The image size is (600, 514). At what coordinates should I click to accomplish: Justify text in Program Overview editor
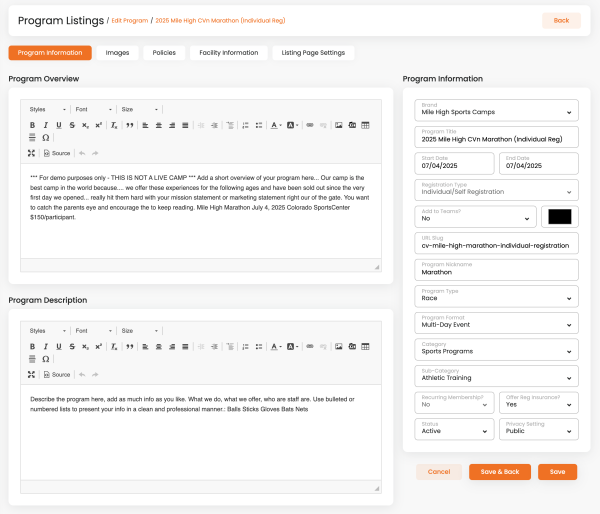pos(185,125)
